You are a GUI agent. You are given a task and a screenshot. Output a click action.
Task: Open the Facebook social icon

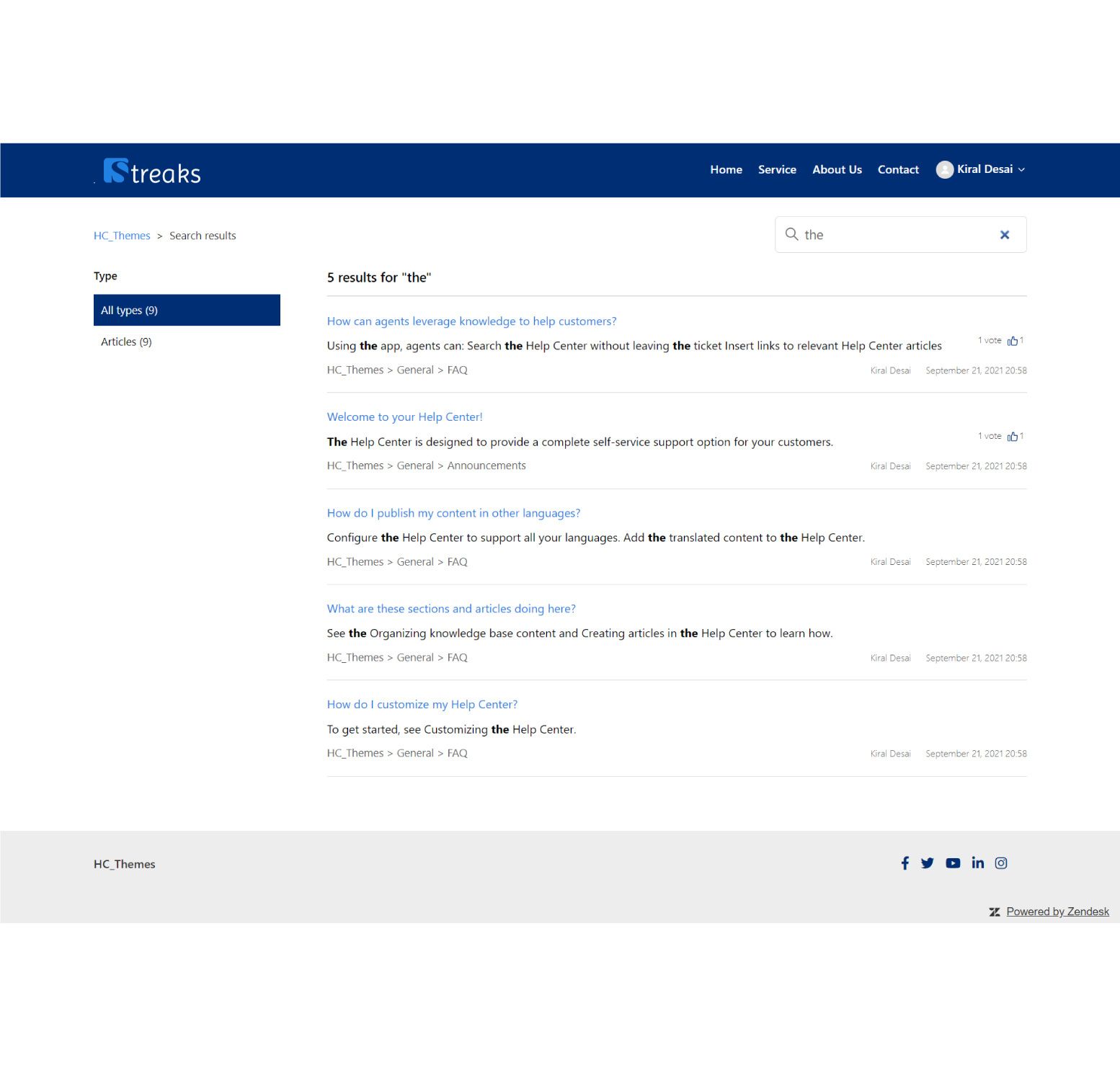point(905,863)
